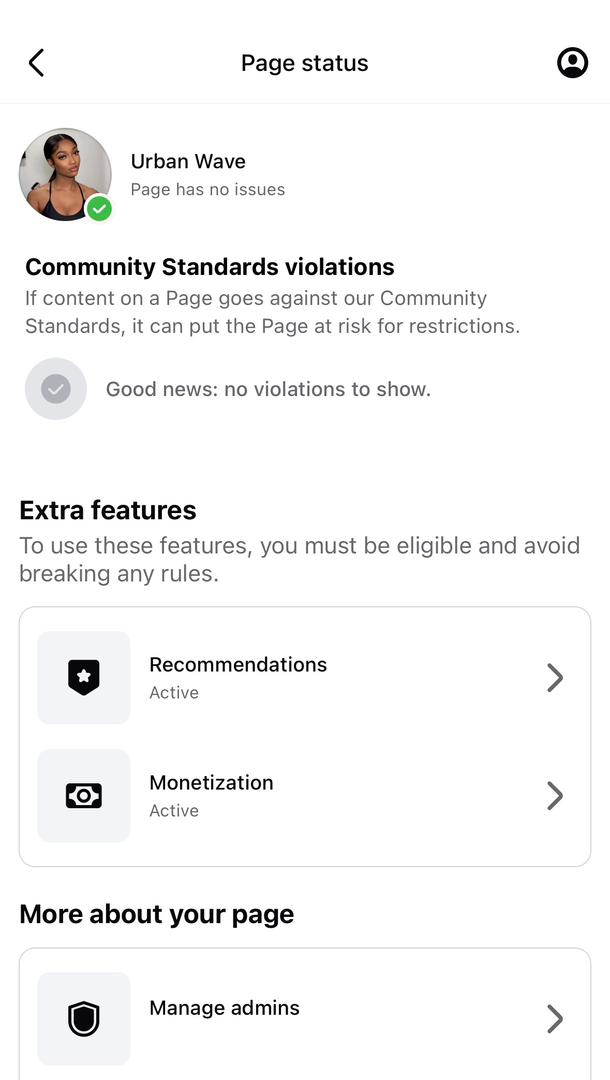Select the Manage admins entry

point(224,1008)
